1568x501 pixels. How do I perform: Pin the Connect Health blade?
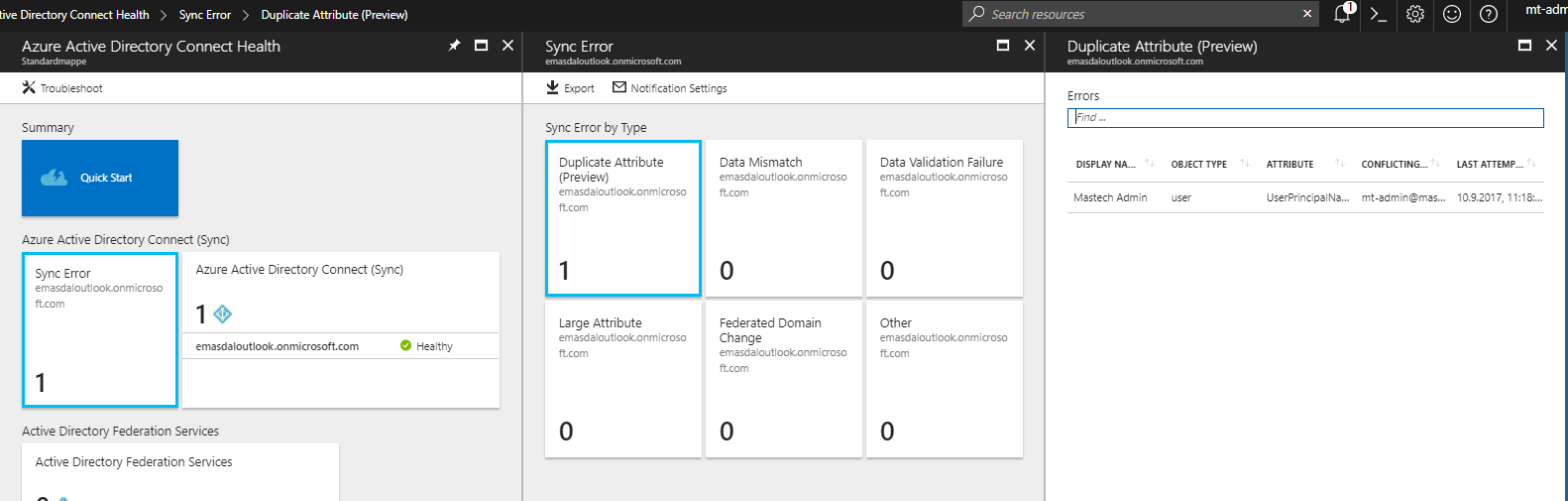coord(454,46)
